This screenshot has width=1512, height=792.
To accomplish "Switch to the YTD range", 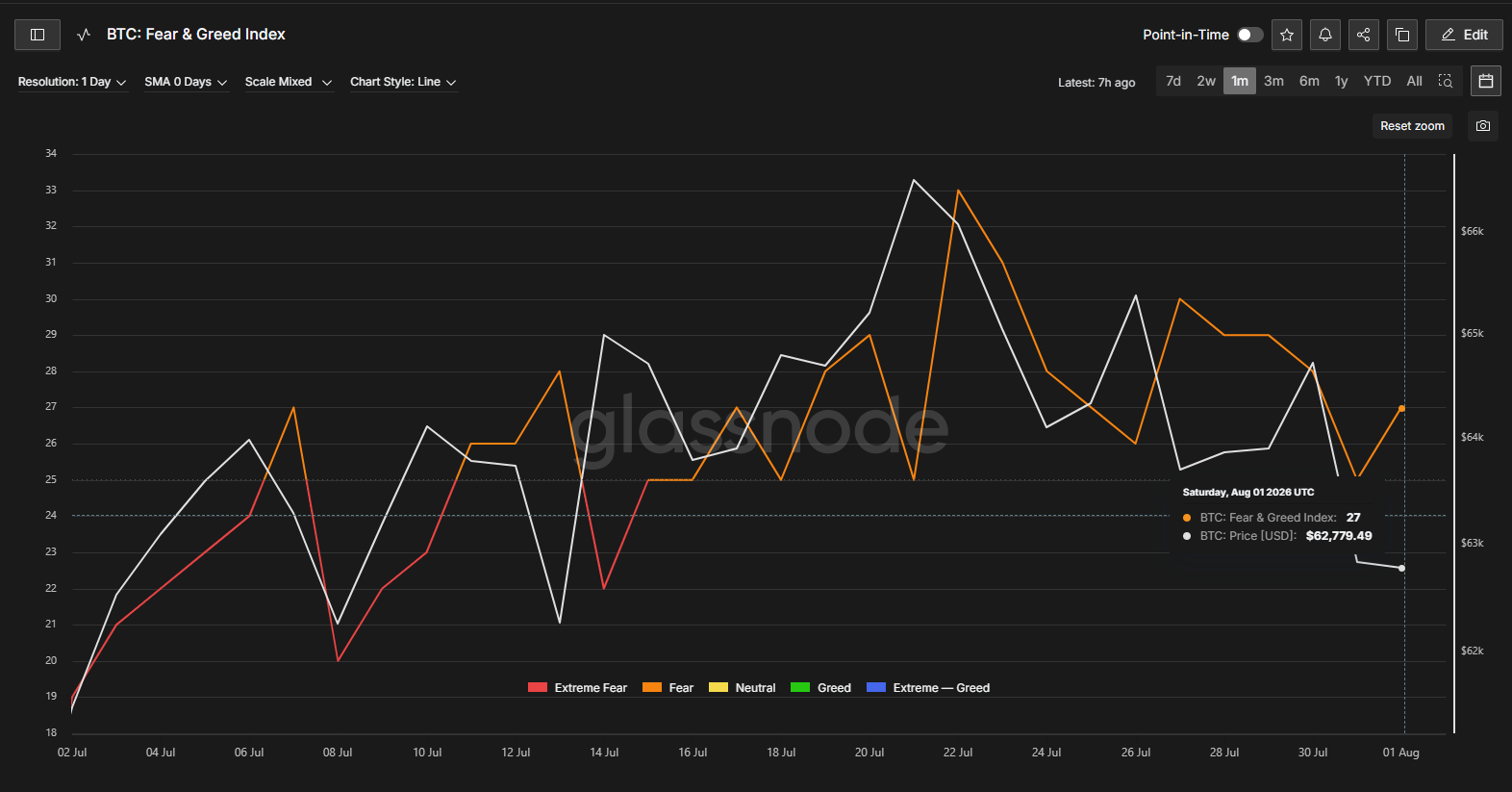I will click(x=1377, y=81).
